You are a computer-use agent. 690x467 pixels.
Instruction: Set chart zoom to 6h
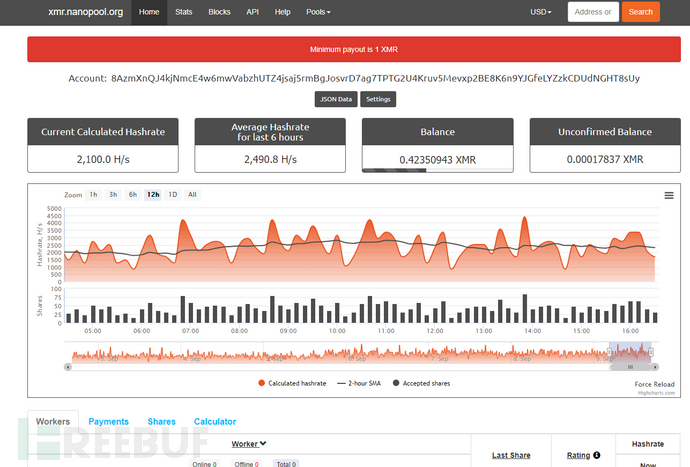[x=133, y=195]
